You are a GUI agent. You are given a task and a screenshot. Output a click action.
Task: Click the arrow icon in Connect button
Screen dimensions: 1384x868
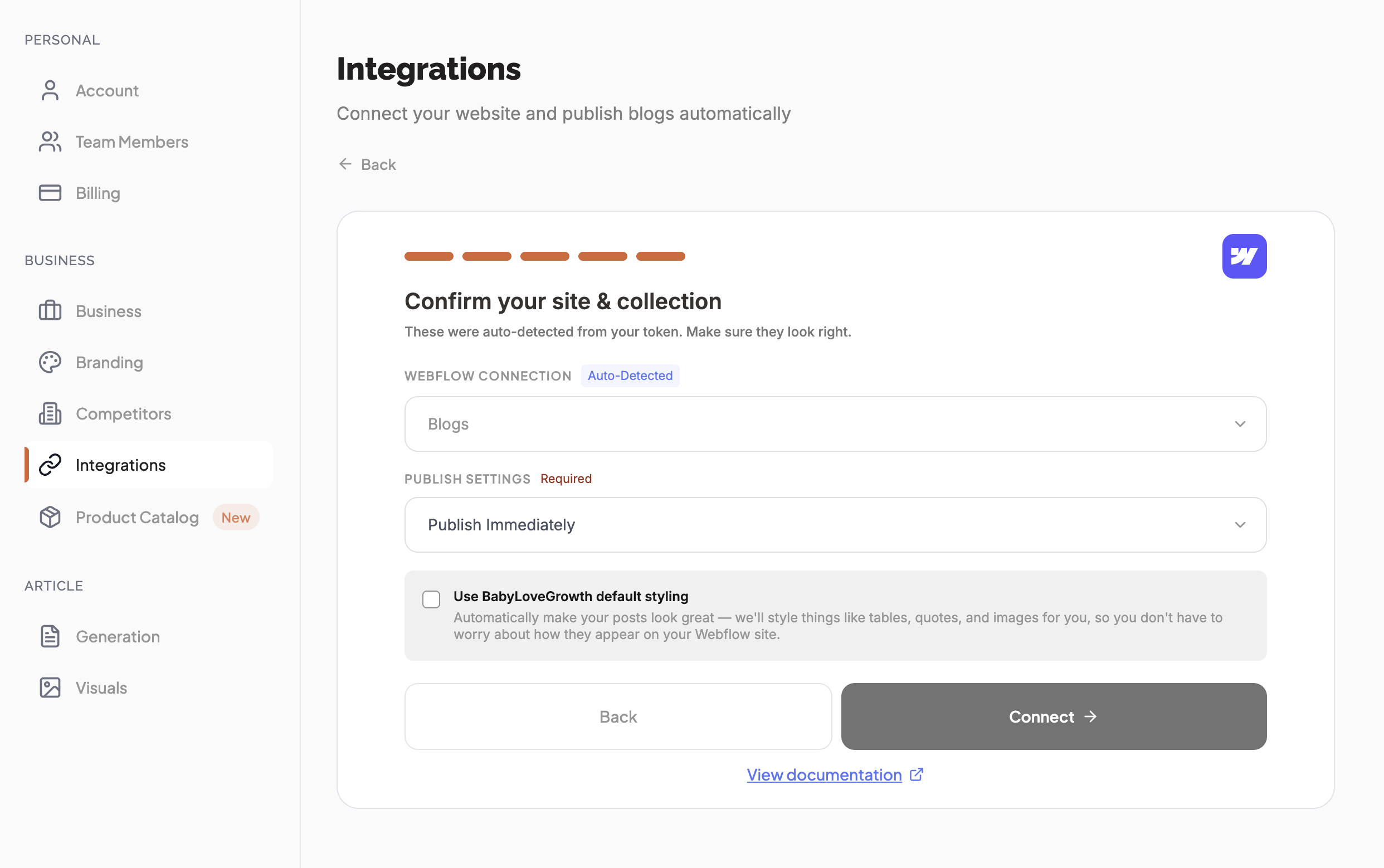click(1090, 716)
